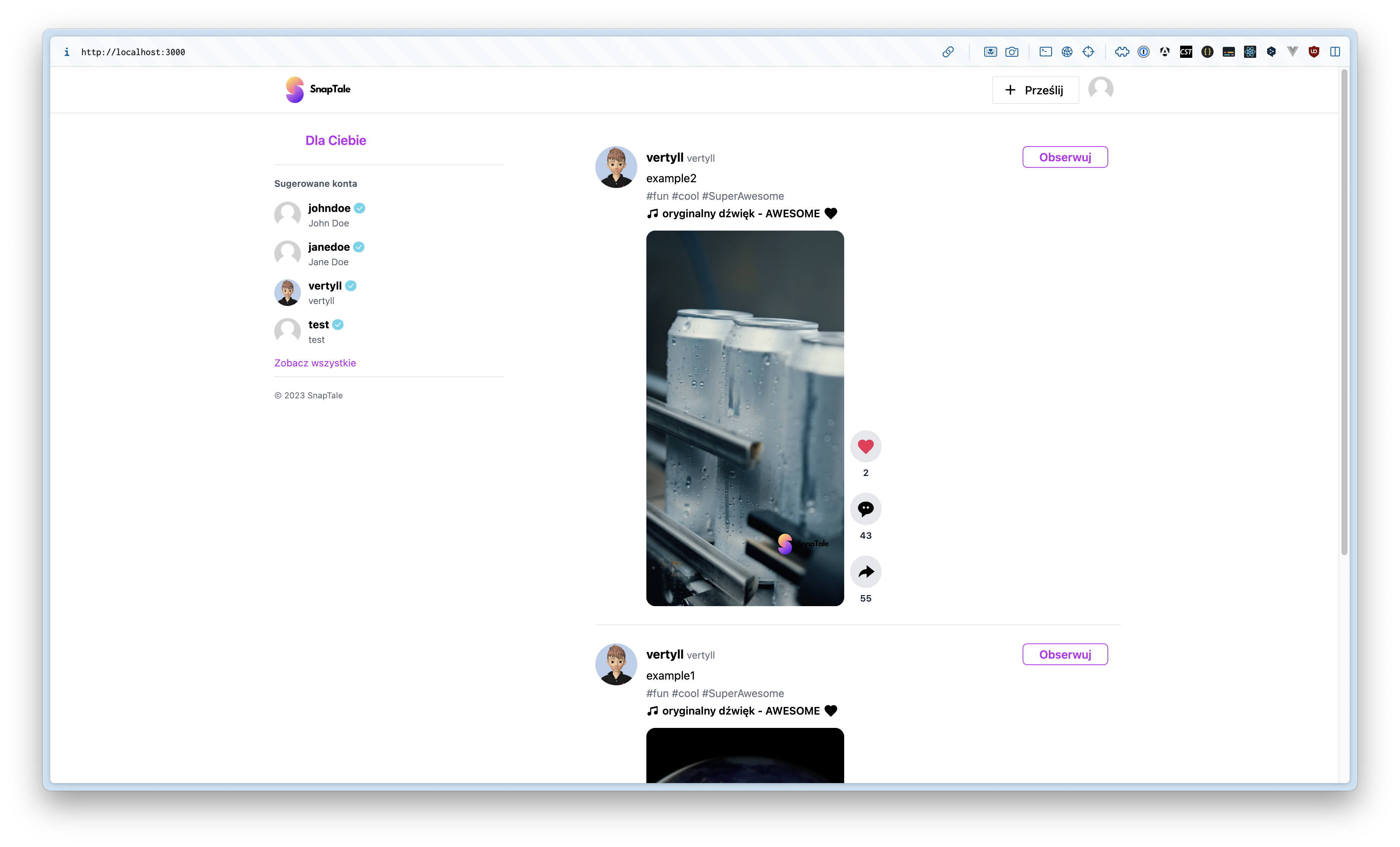The width and height of the screenshot is (1400, 847).
Task: Open the extensions puzzle-piece menu
Action: point(1122,52)
